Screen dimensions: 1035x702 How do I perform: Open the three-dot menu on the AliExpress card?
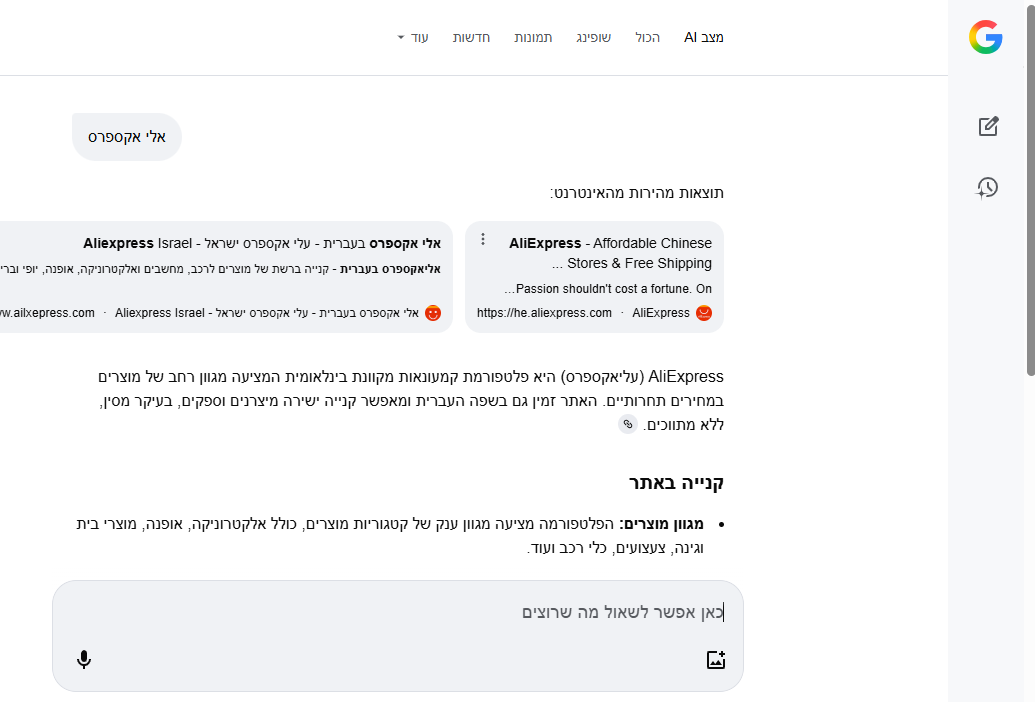(x=483, y=239)
